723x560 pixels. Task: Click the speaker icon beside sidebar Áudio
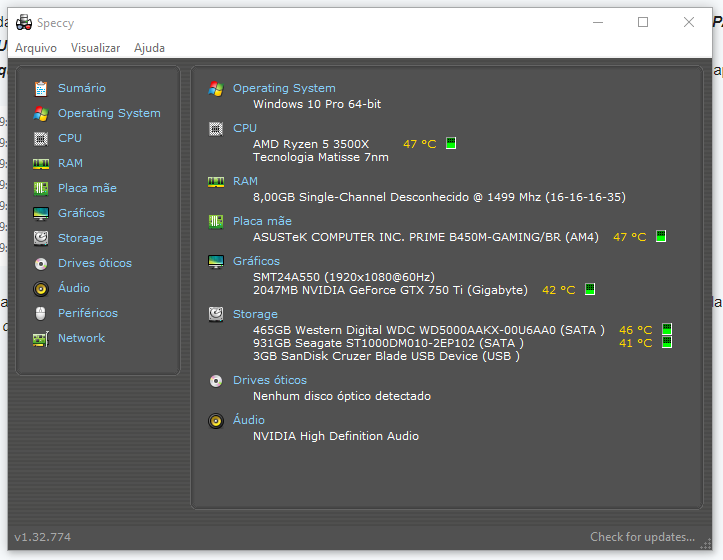41,289
